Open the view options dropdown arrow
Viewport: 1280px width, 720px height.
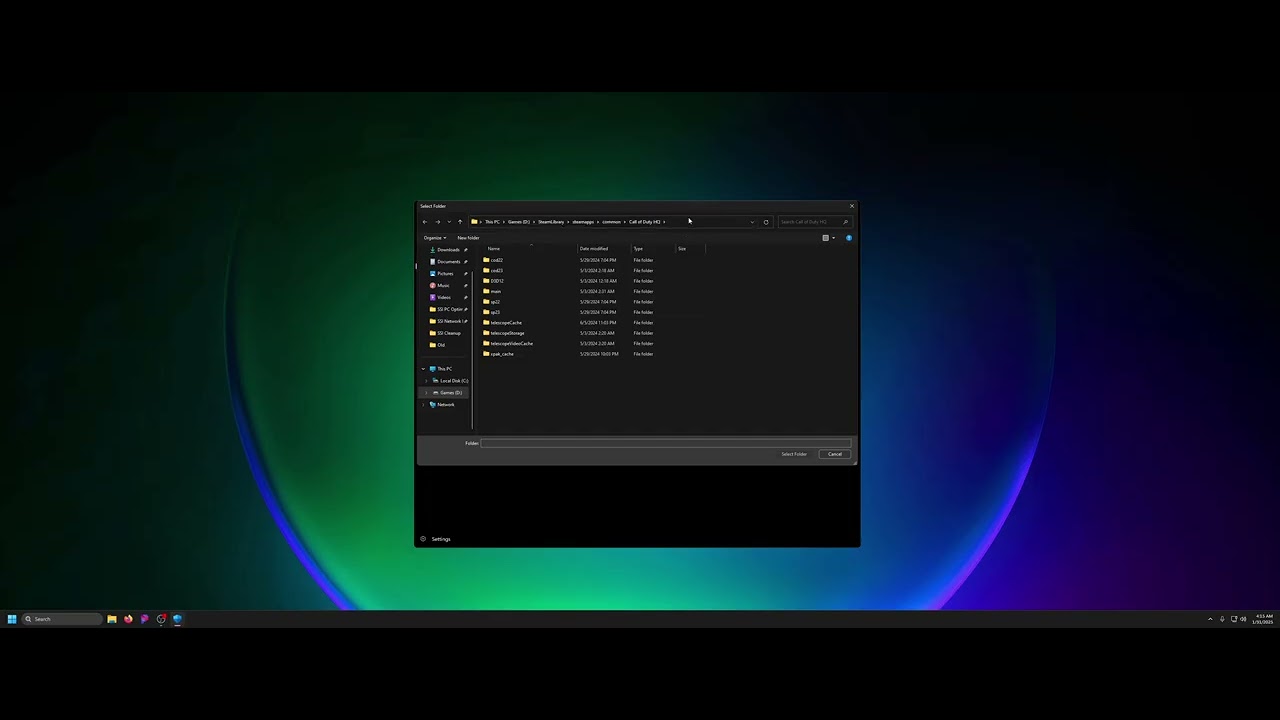[834, 238]
